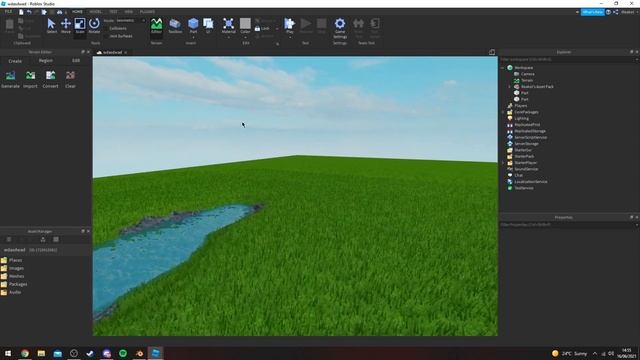Activate the Rotate tool
The width and height of the screenshot is (640, 360).
[x=94, y=26]
